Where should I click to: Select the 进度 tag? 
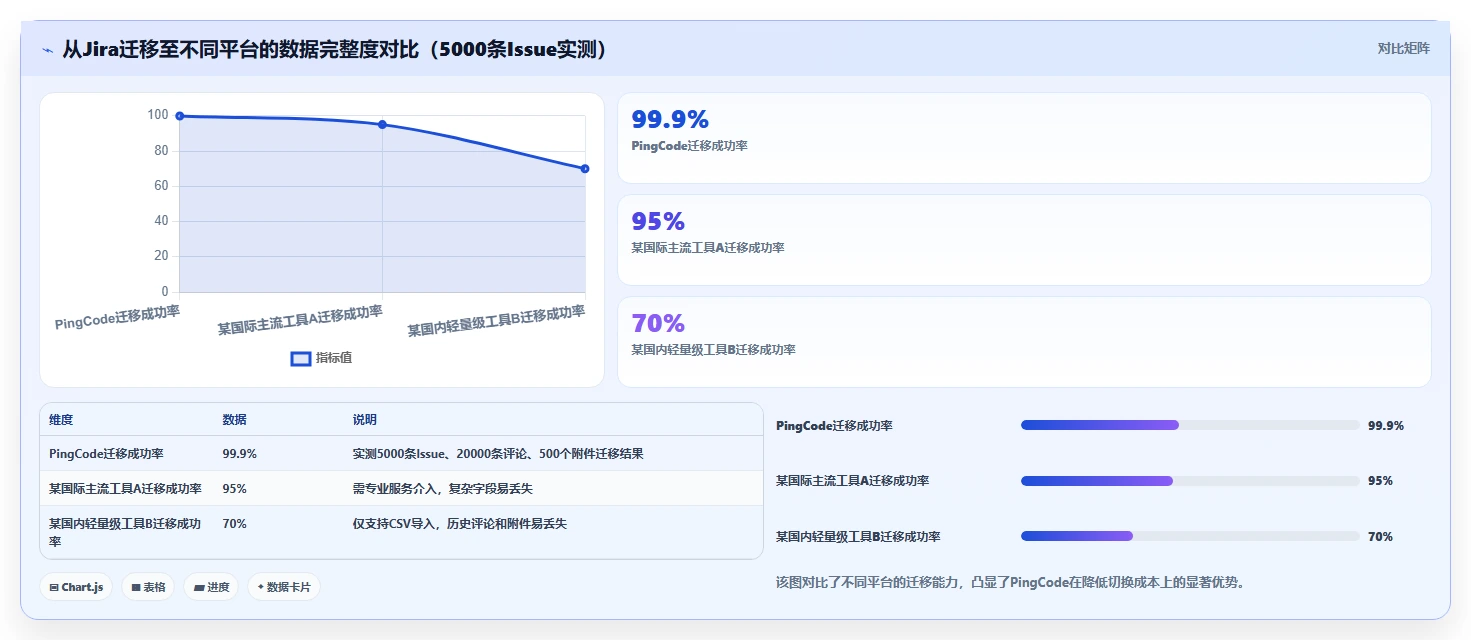[211, 587]
